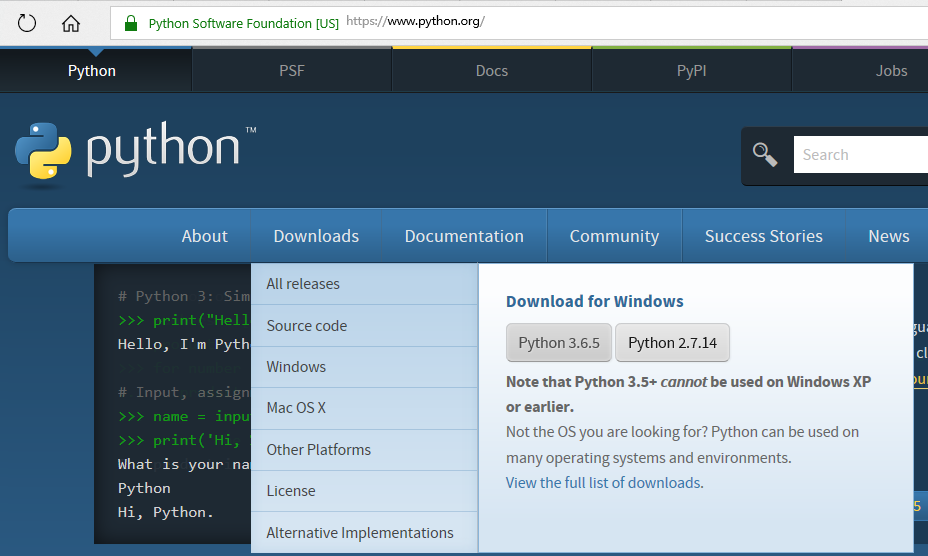The width and height of the screenshot is (928, 556).
Task: Click the Python Software Foundation [US] certificate label
Action: [x=244, y=24]
